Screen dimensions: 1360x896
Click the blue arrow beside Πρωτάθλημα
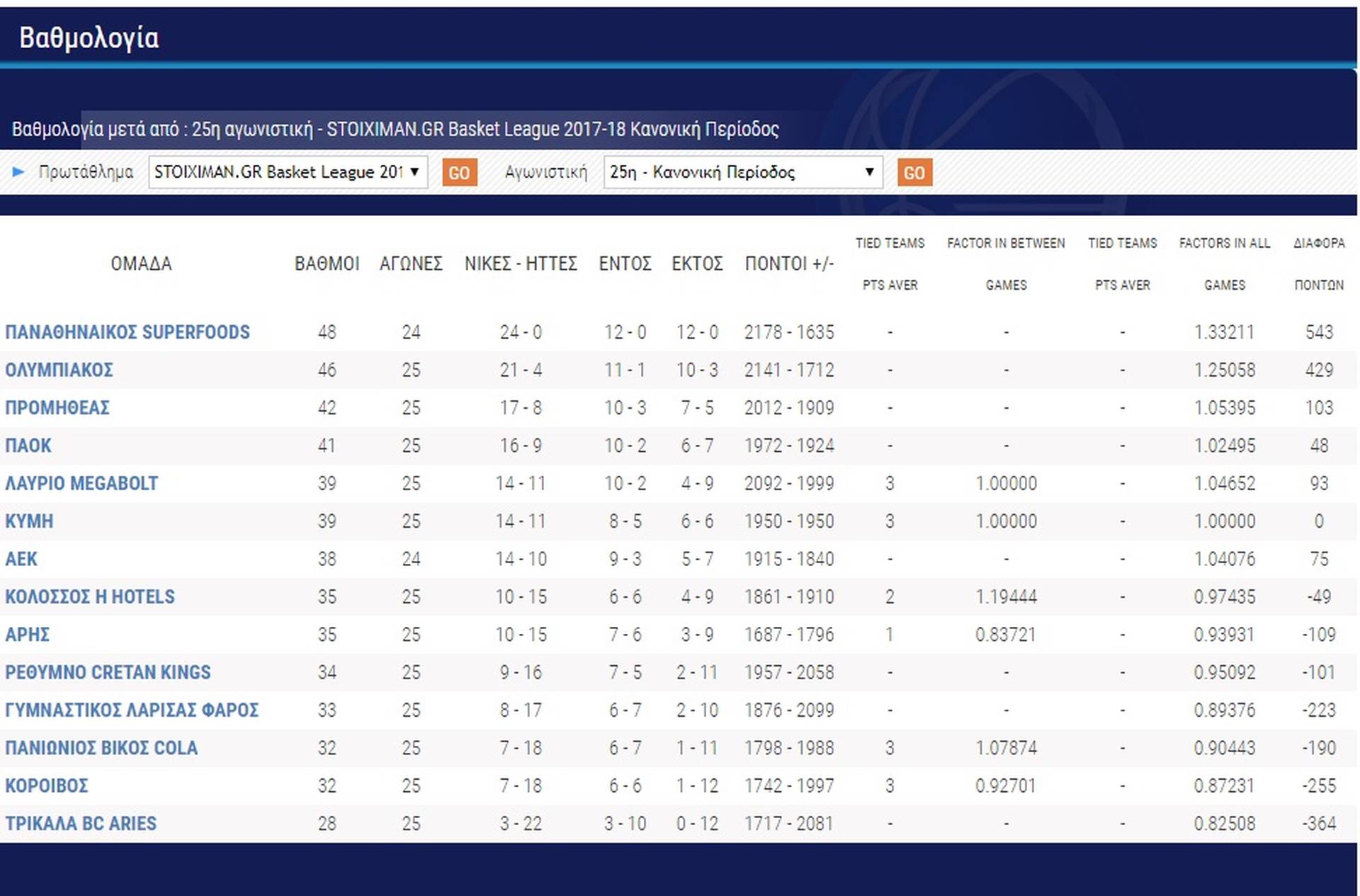click(18, 171)
